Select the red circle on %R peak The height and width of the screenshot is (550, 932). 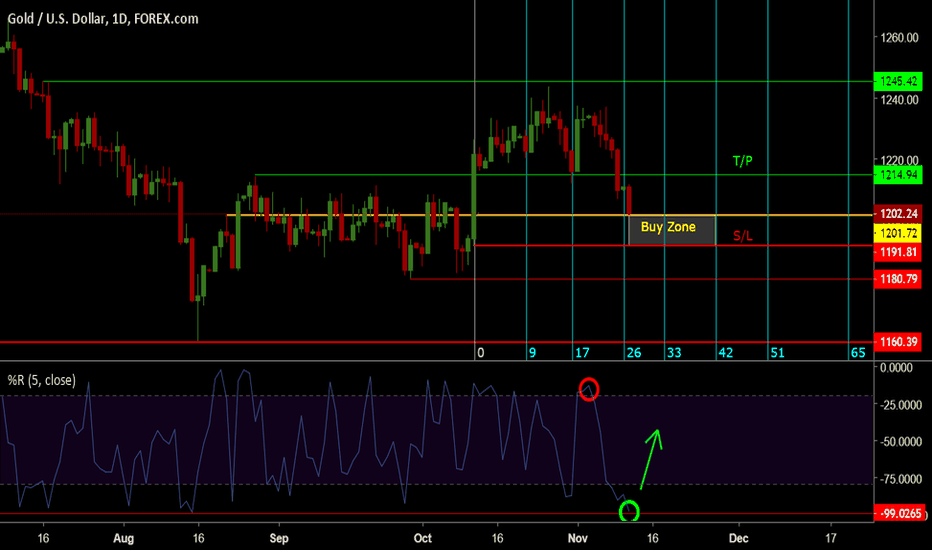588,389
